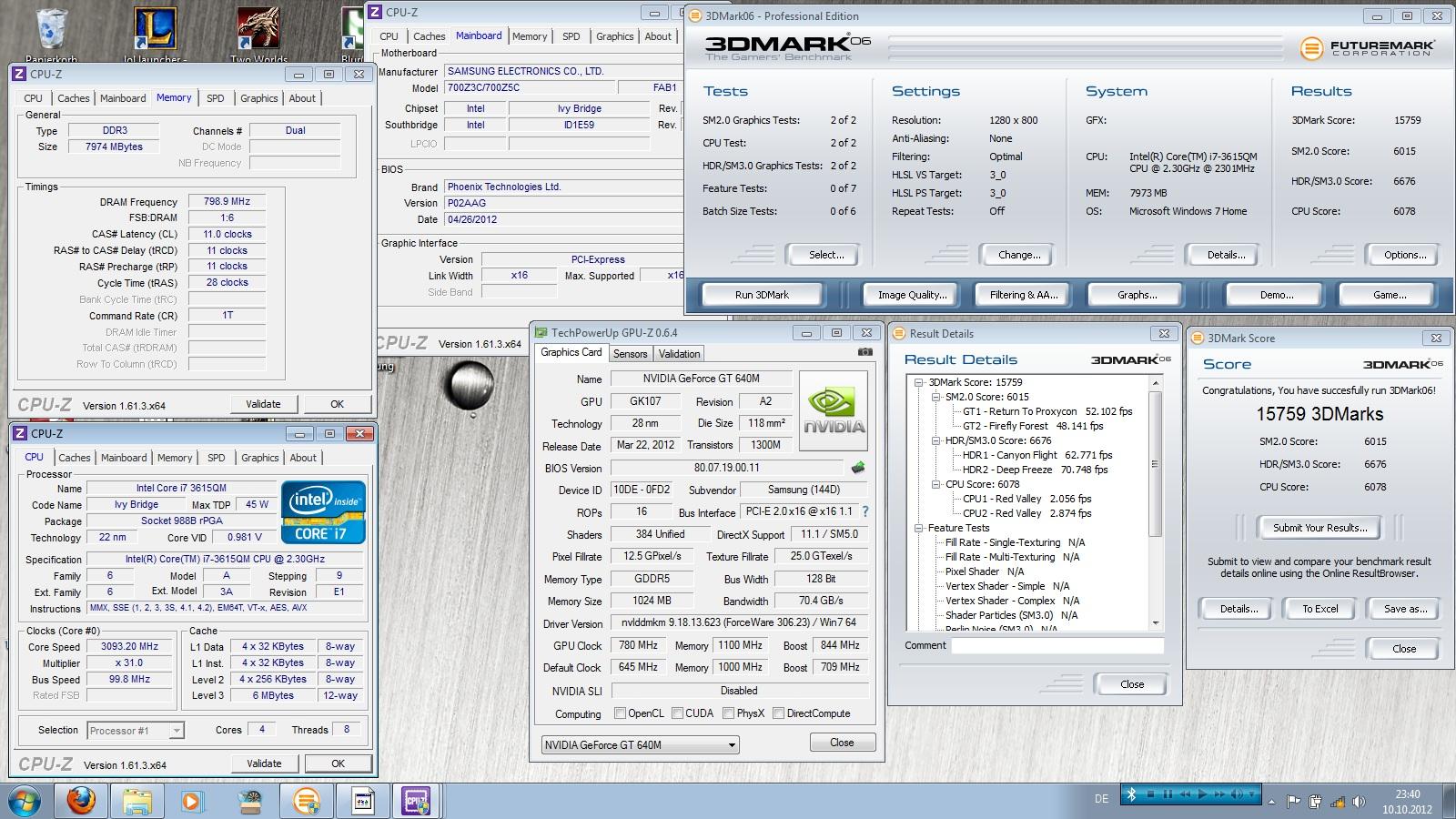
Task: Collapse the HDR/SM3.0 Score tree node
Action: [x=936, y=440]
